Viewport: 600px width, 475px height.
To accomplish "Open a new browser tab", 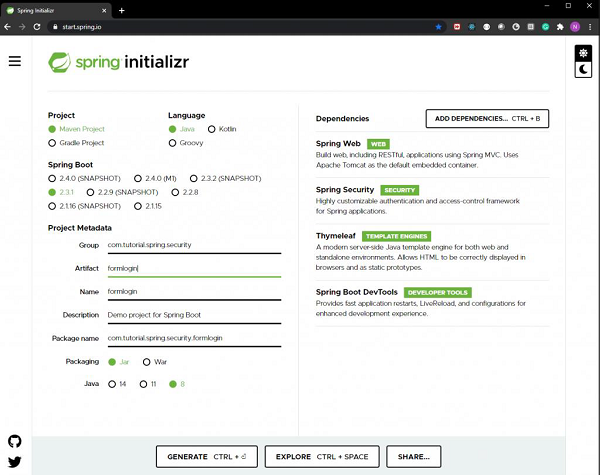I will [122, 10].
